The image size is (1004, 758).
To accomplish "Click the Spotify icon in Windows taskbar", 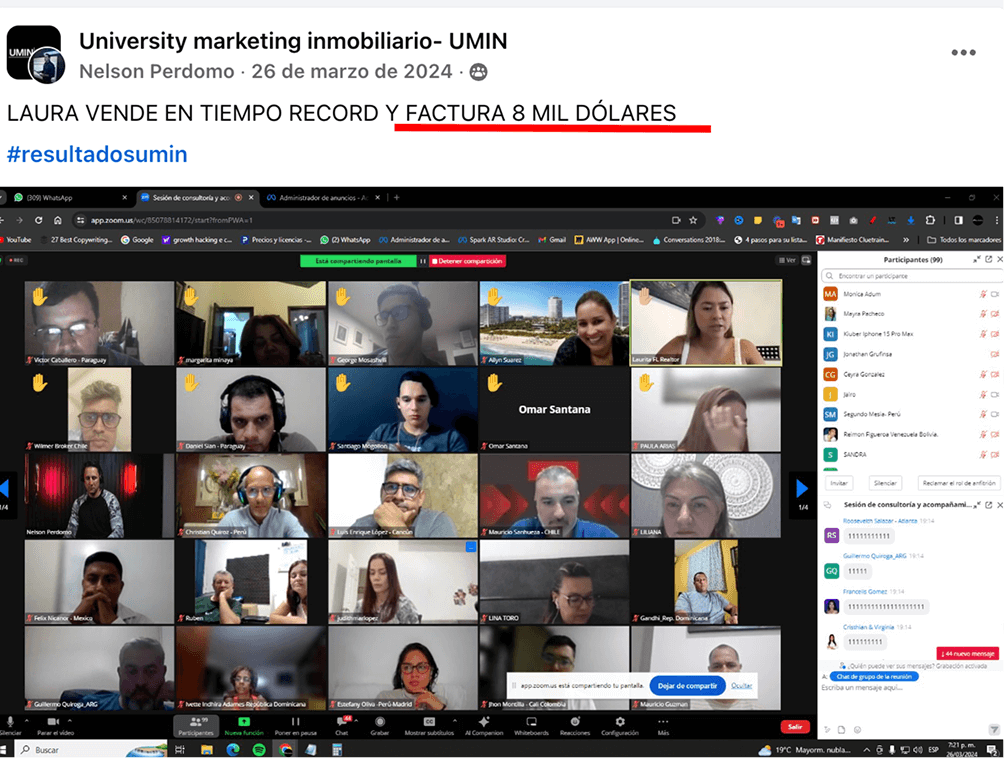I will pyautogui.click(x=259, y=749).
